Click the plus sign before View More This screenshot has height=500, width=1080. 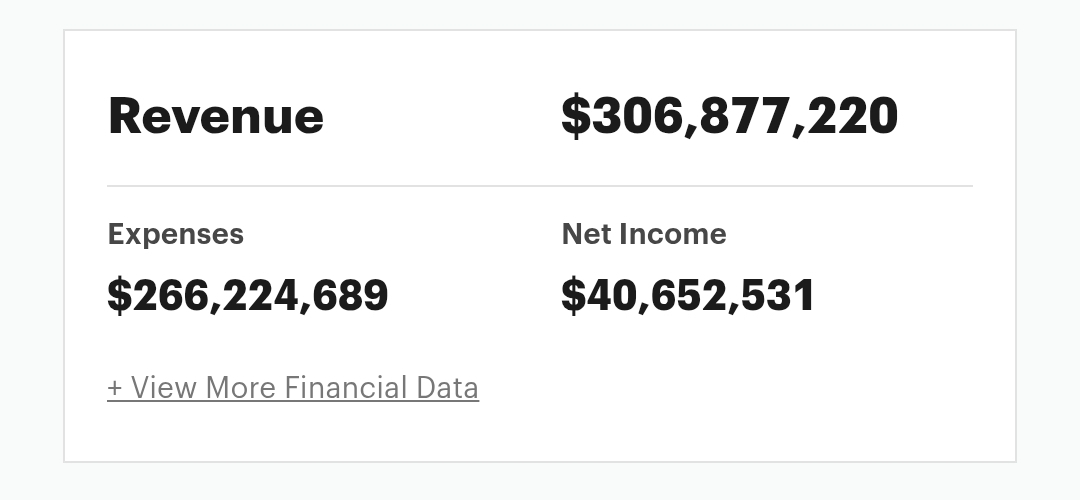(115, 388)
